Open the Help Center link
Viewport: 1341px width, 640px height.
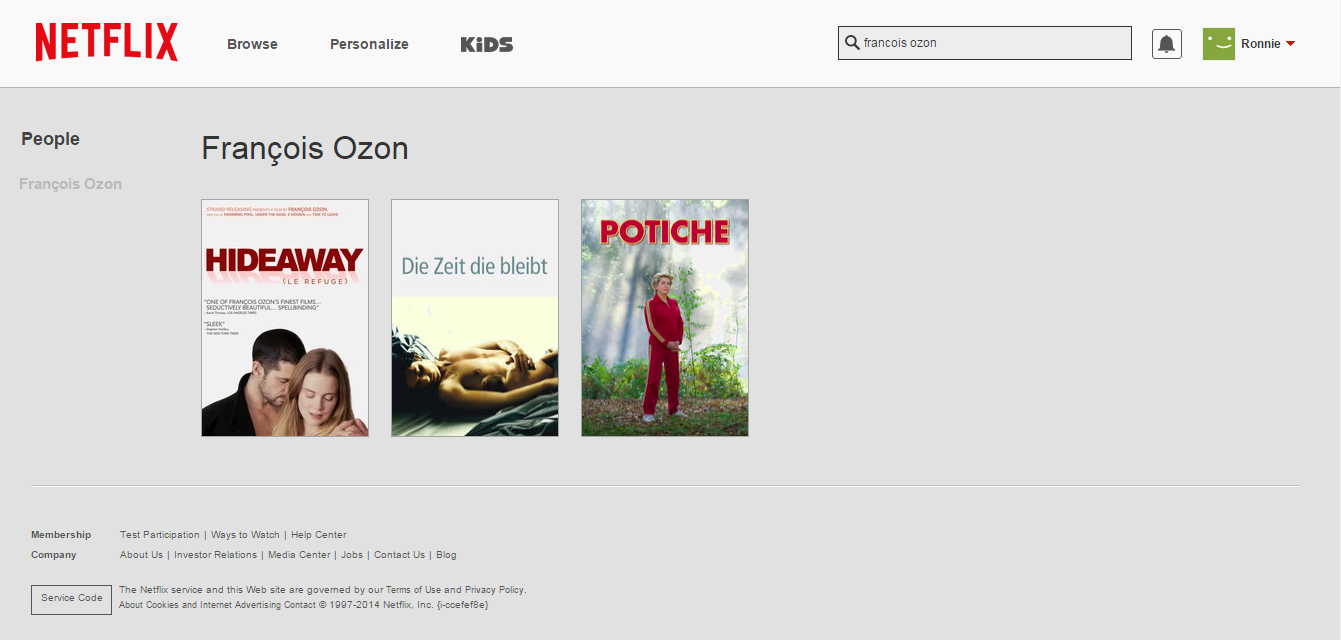coord(319,535)
